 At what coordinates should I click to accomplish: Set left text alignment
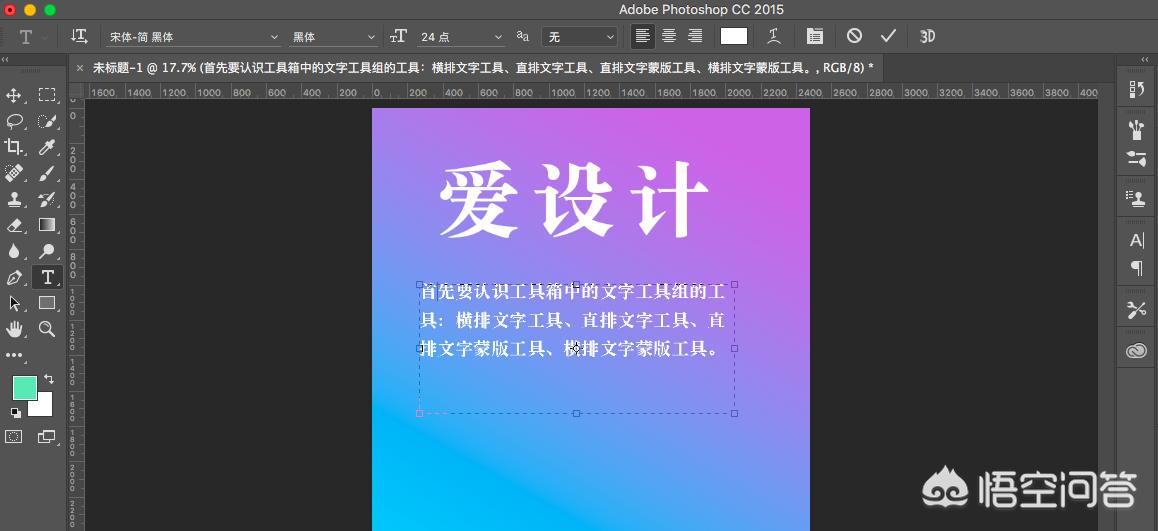(x=643, y=35)
